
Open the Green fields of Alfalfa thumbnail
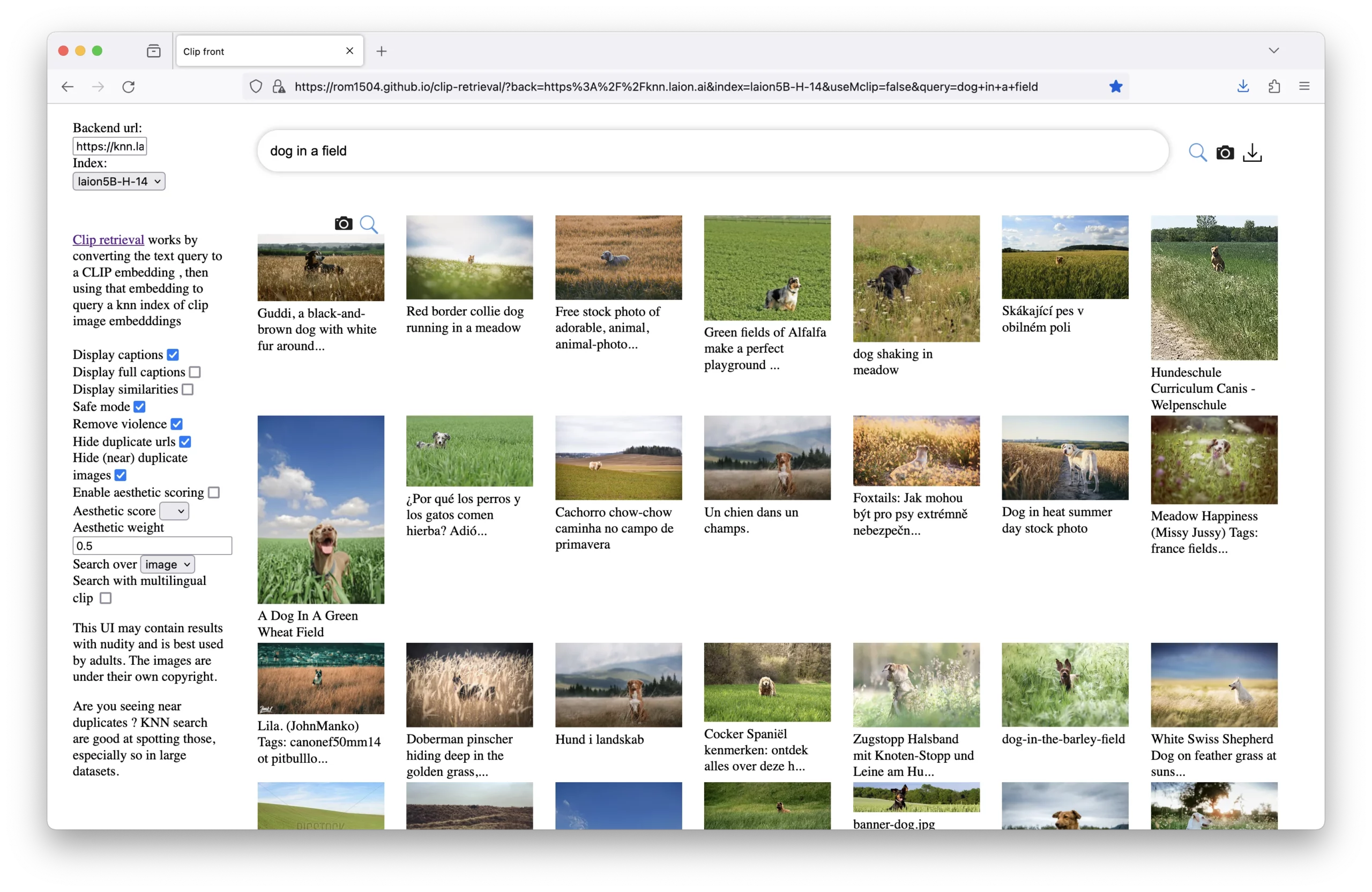pos(767,268)
